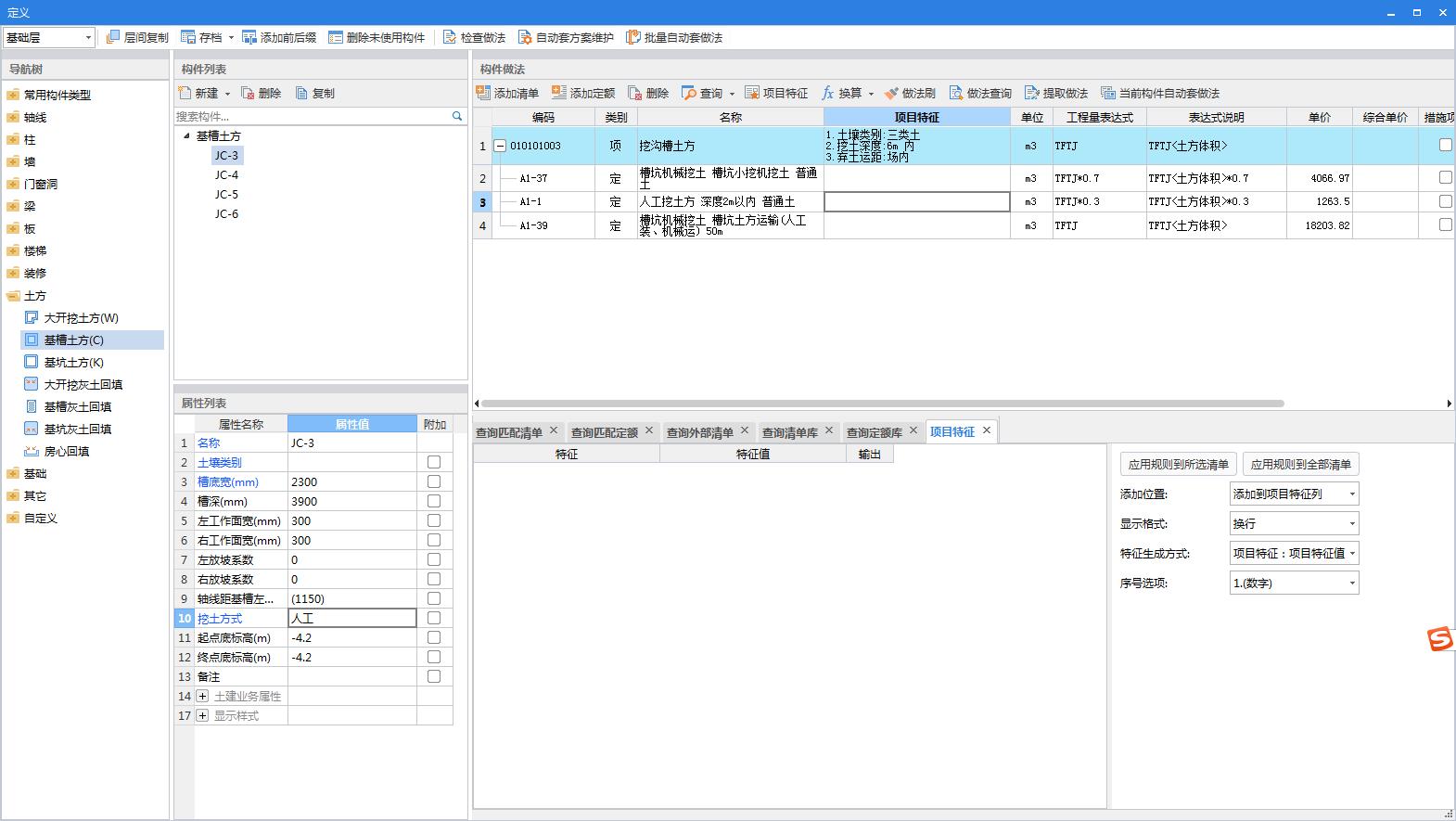Click 项目特征 toolbar icon
The image size is (1456, 821).
pos(752,93)
